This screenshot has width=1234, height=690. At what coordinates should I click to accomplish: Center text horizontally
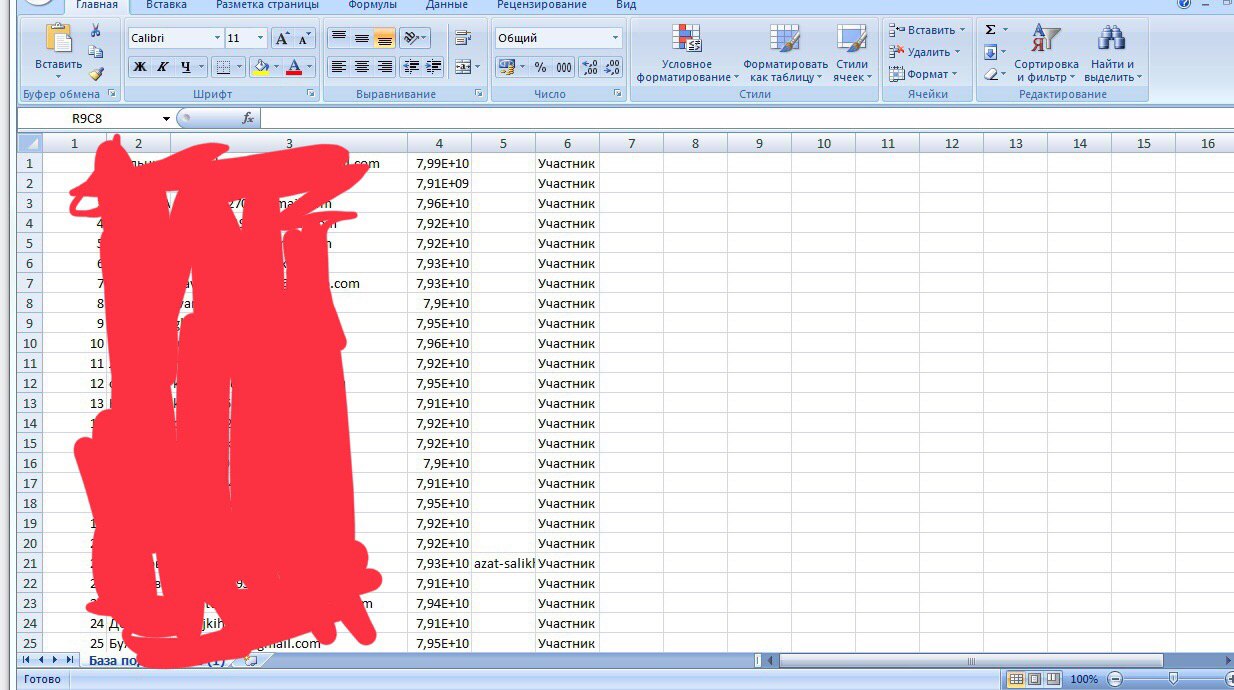361,67
